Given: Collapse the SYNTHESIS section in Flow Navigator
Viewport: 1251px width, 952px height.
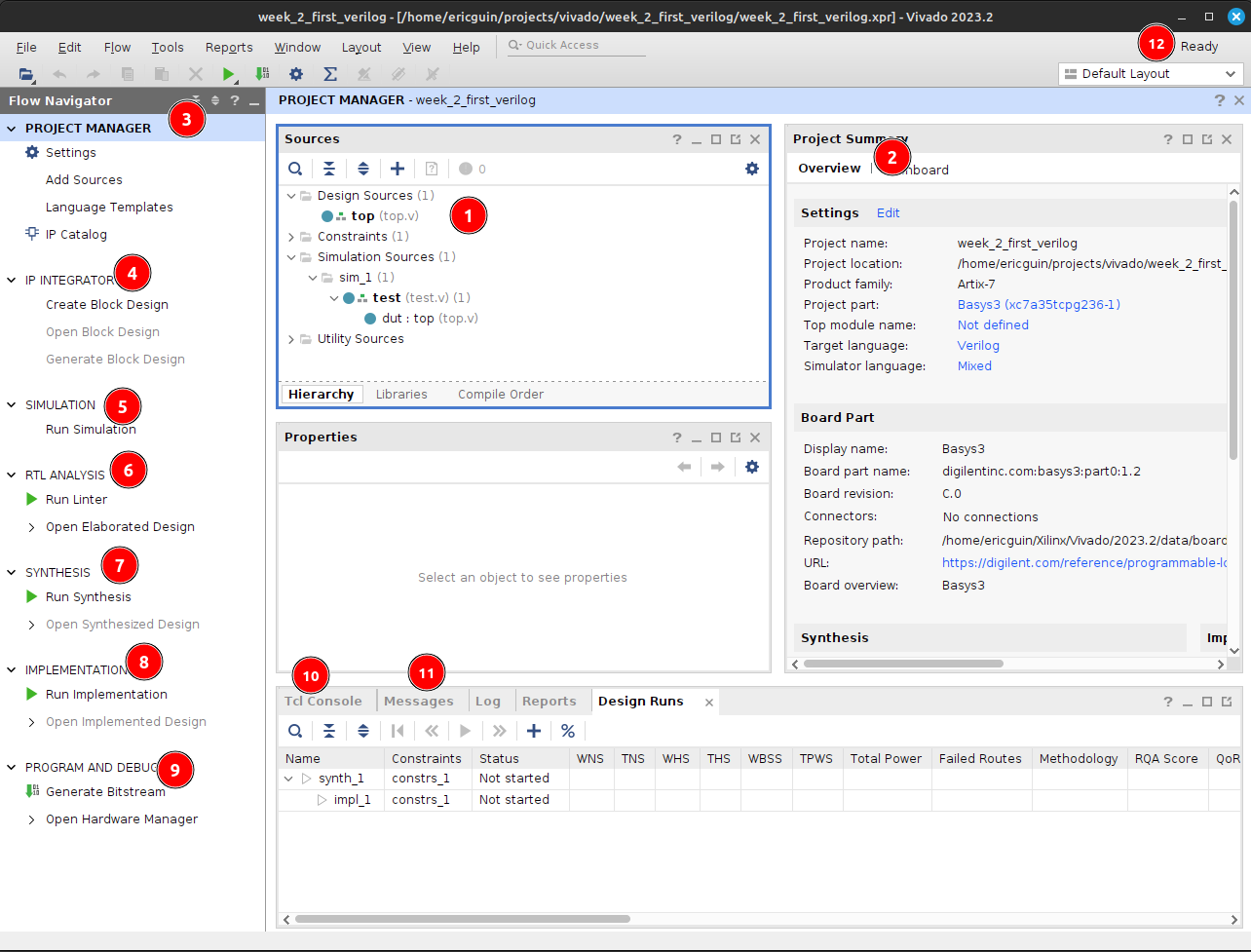Looking at the screenshot, I should (x=12, y=572).
